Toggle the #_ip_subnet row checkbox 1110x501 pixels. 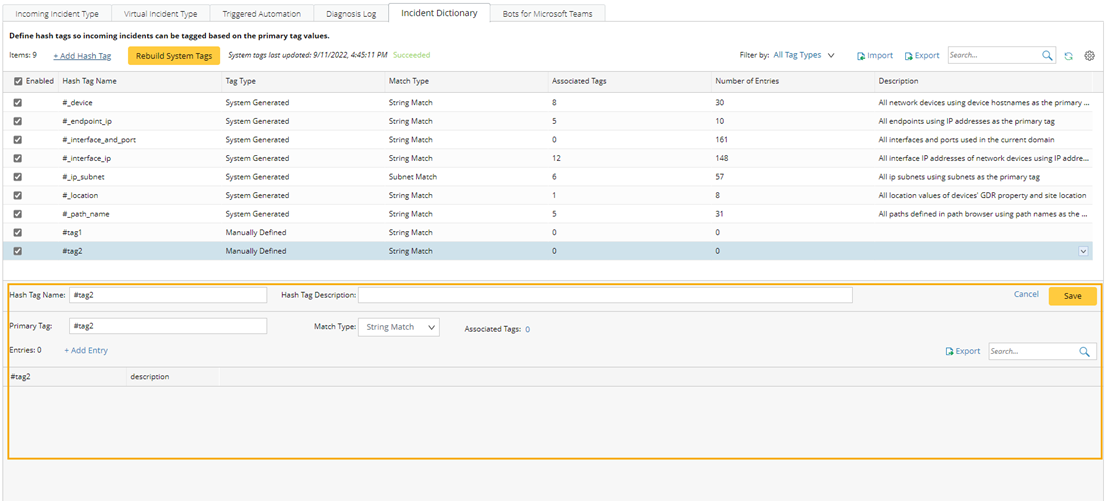click(x=18, y=177)
